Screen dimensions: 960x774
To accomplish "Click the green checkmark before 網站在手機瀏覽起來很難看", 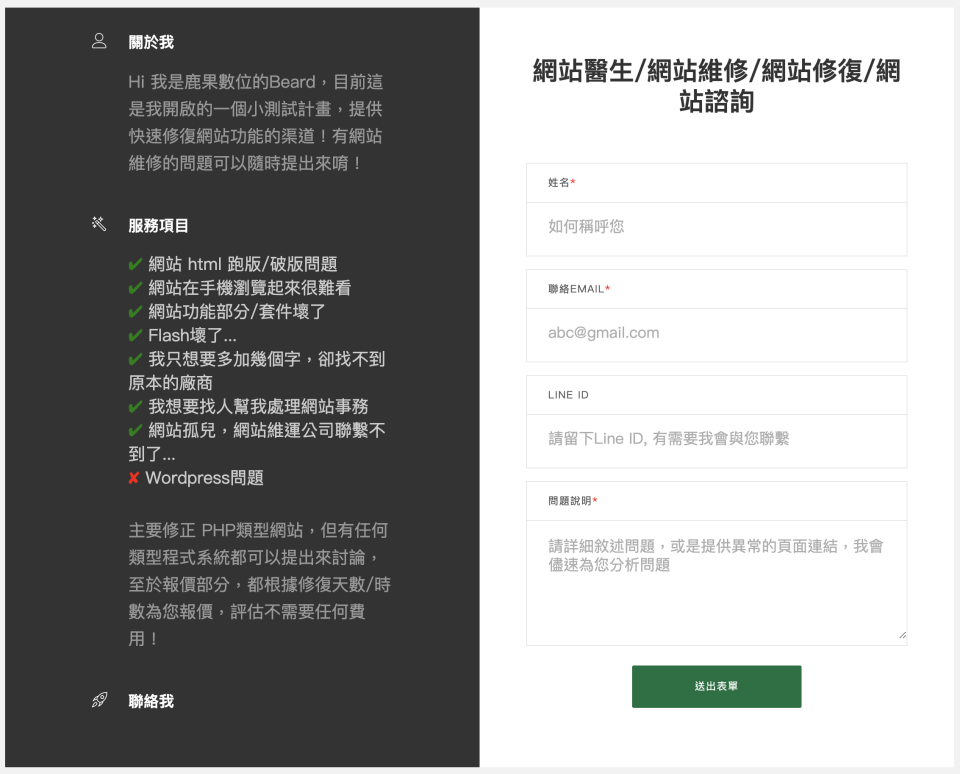I will click(x=135, y=288).
